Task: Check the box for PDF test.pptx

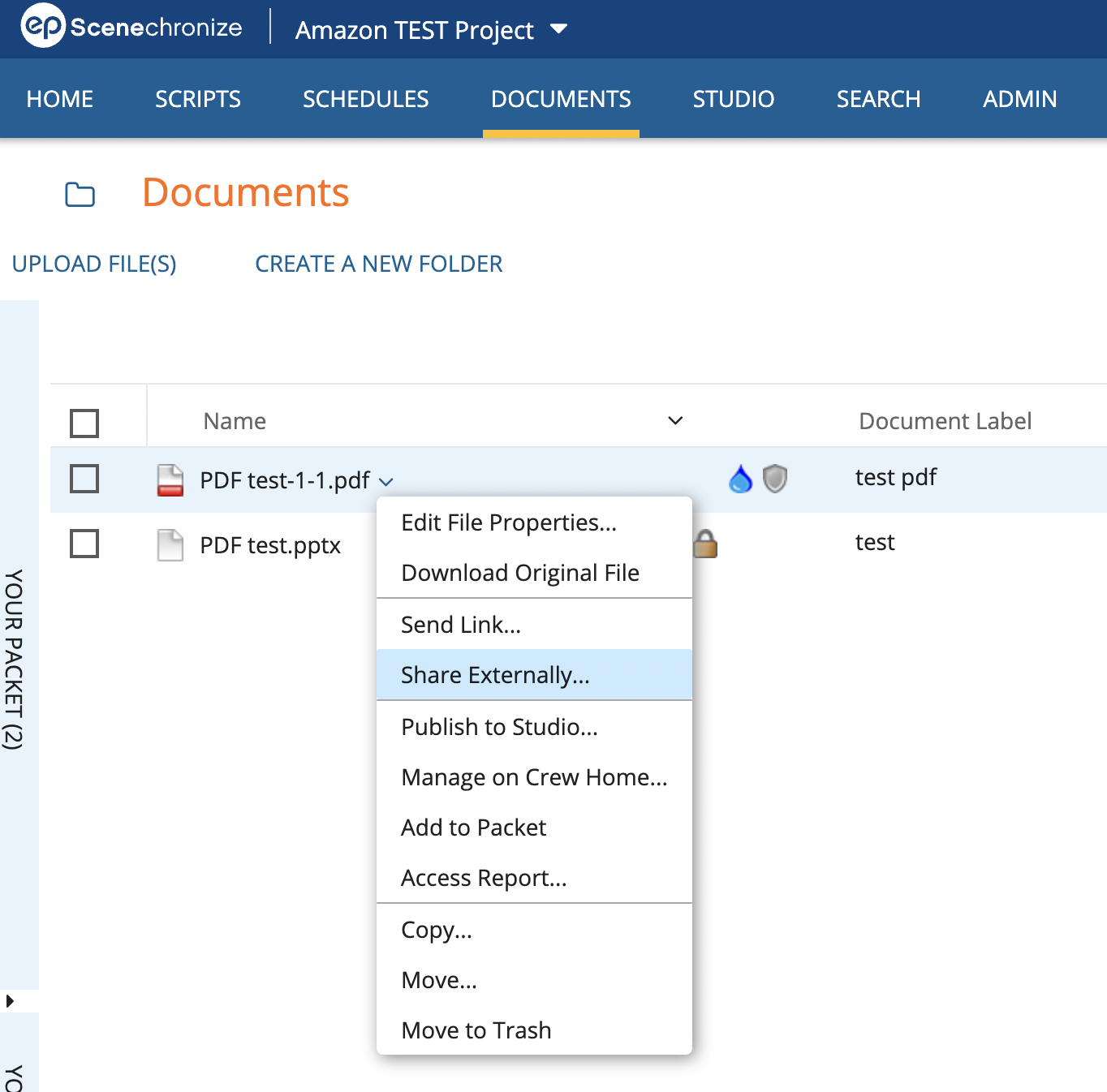Action: [x=84, y=544]
